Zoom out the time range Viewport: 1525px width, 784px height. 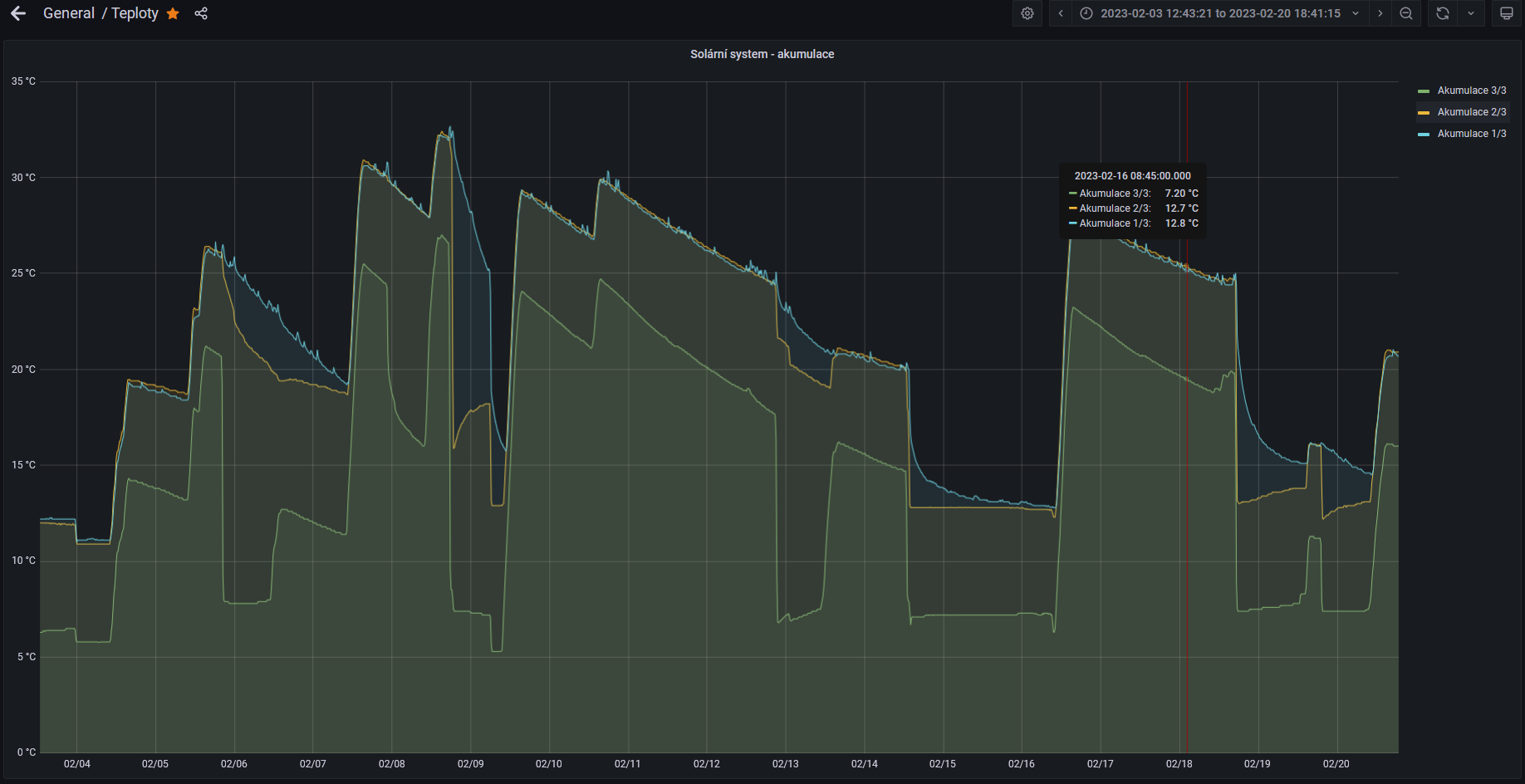[1406, 13]
